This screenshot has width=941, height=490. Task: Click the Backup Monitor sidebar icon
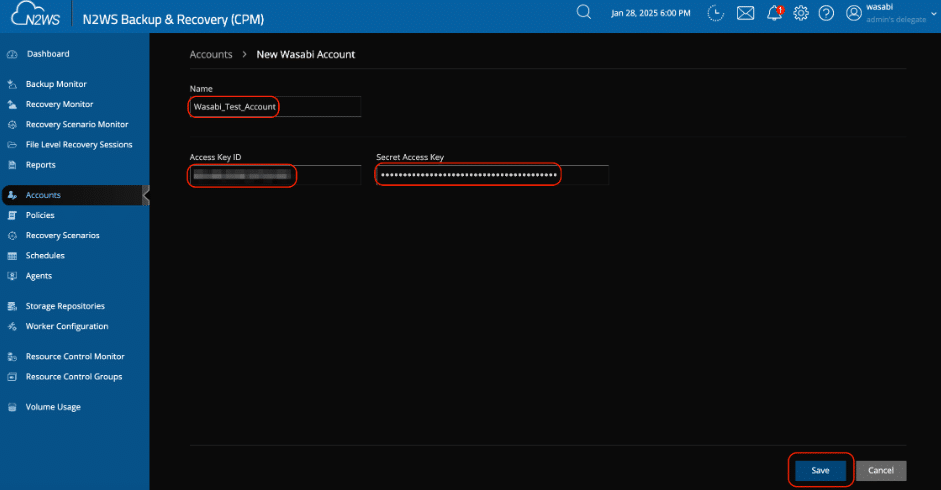click(x=12, y=84)
